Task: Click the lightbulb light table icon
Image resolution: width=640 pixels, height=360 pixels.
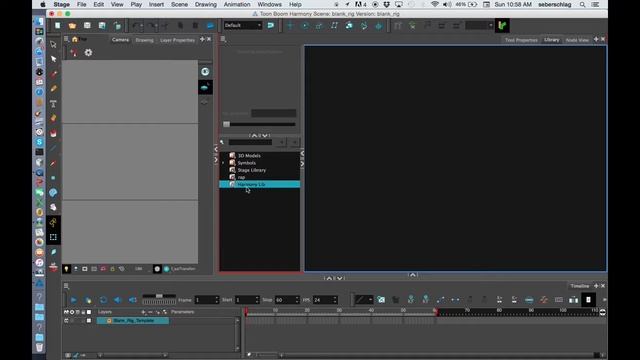Action: pos(66,269)
